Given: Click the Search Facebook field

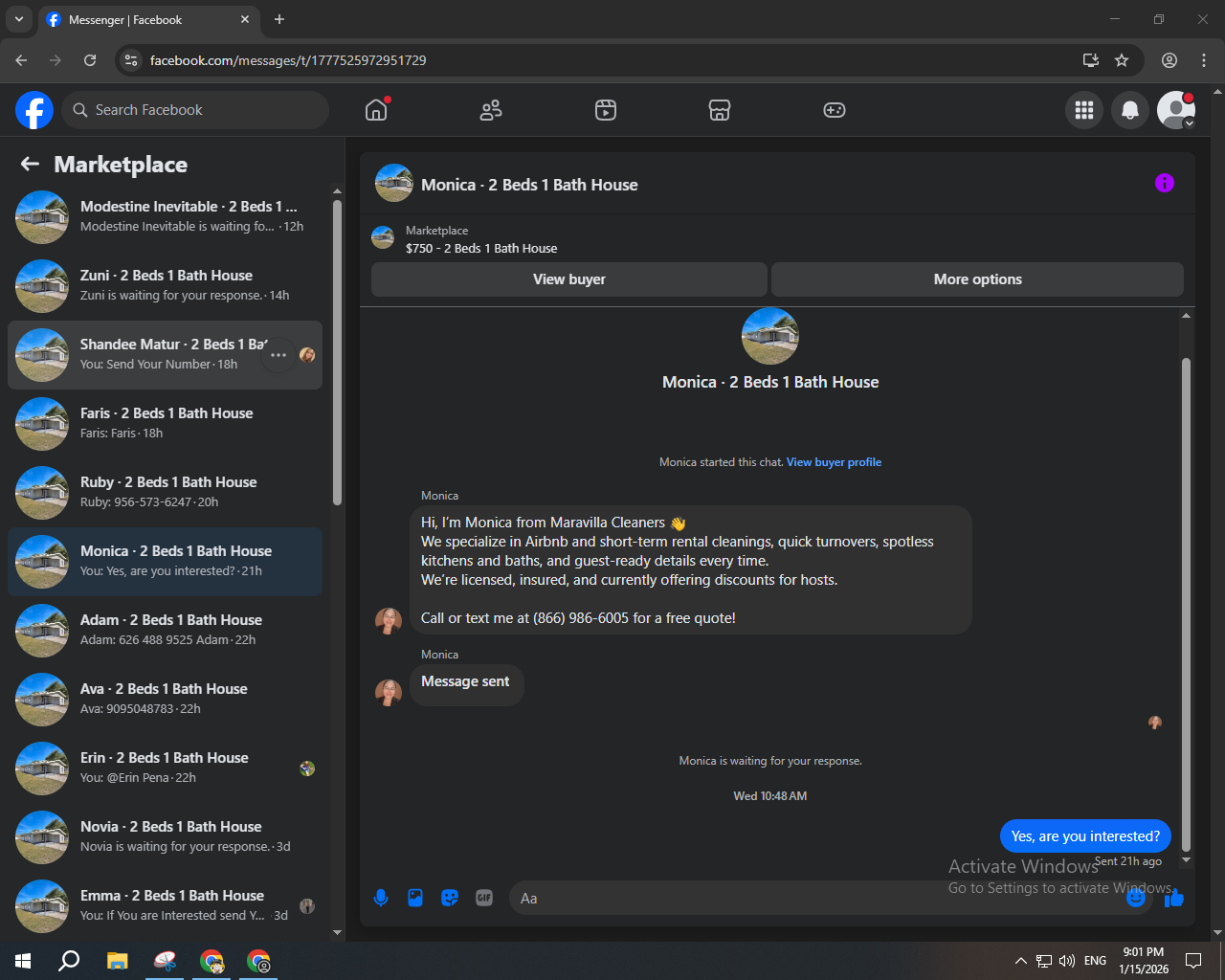Looking at the screenshot, I should point(195,110).
